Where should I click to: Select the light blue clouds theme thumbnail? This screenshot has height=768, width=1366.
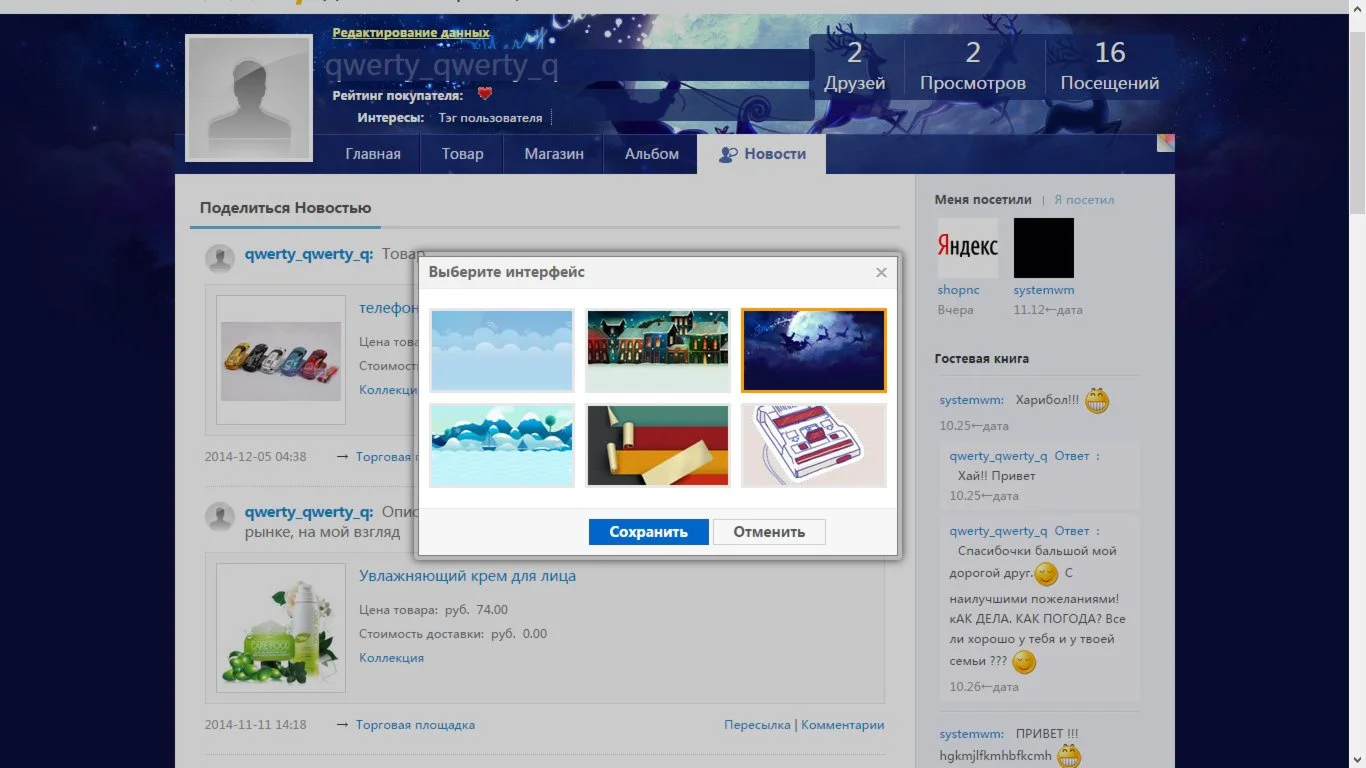502,350
